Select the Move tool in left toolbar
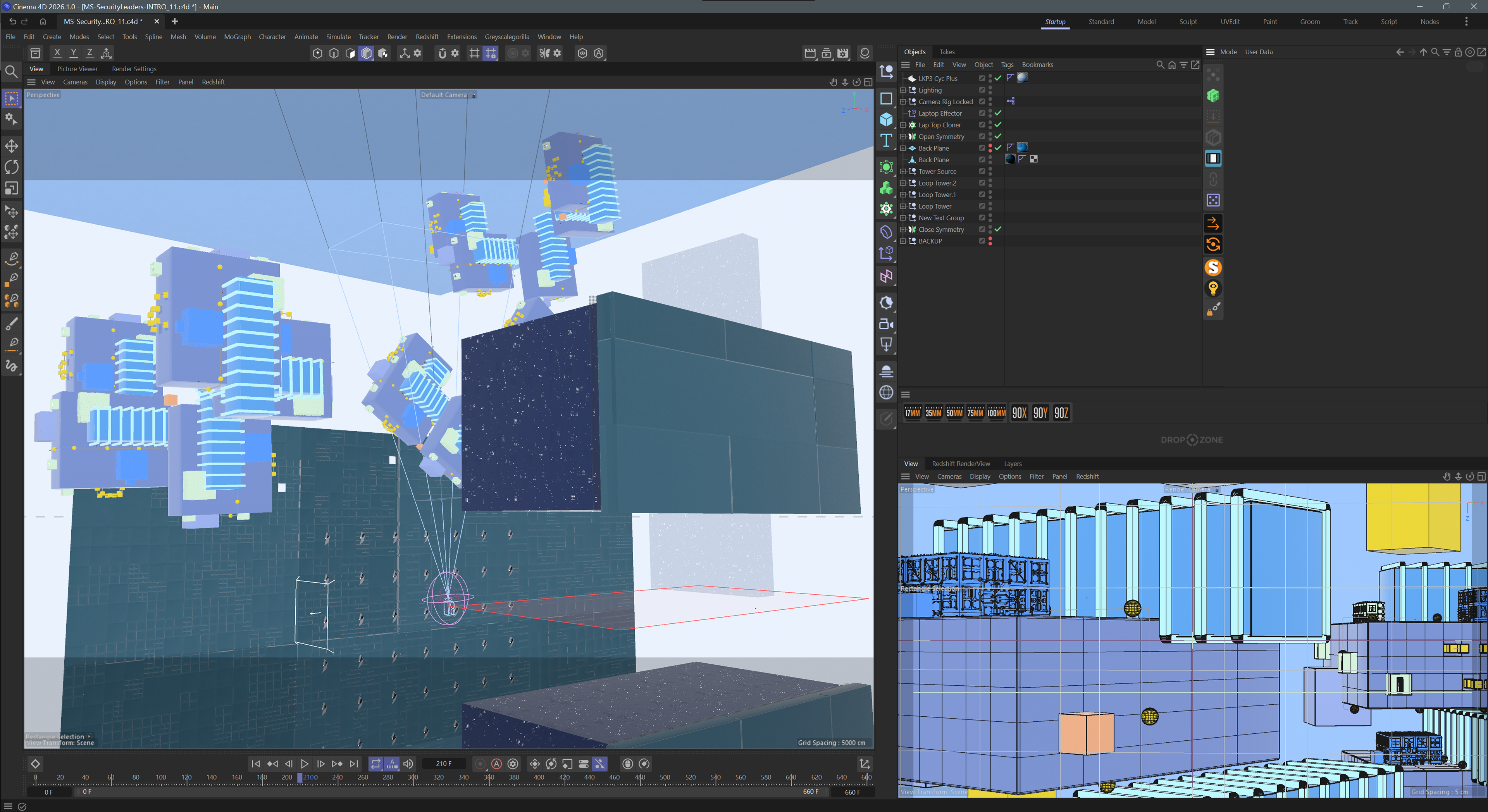 (12, 146)
